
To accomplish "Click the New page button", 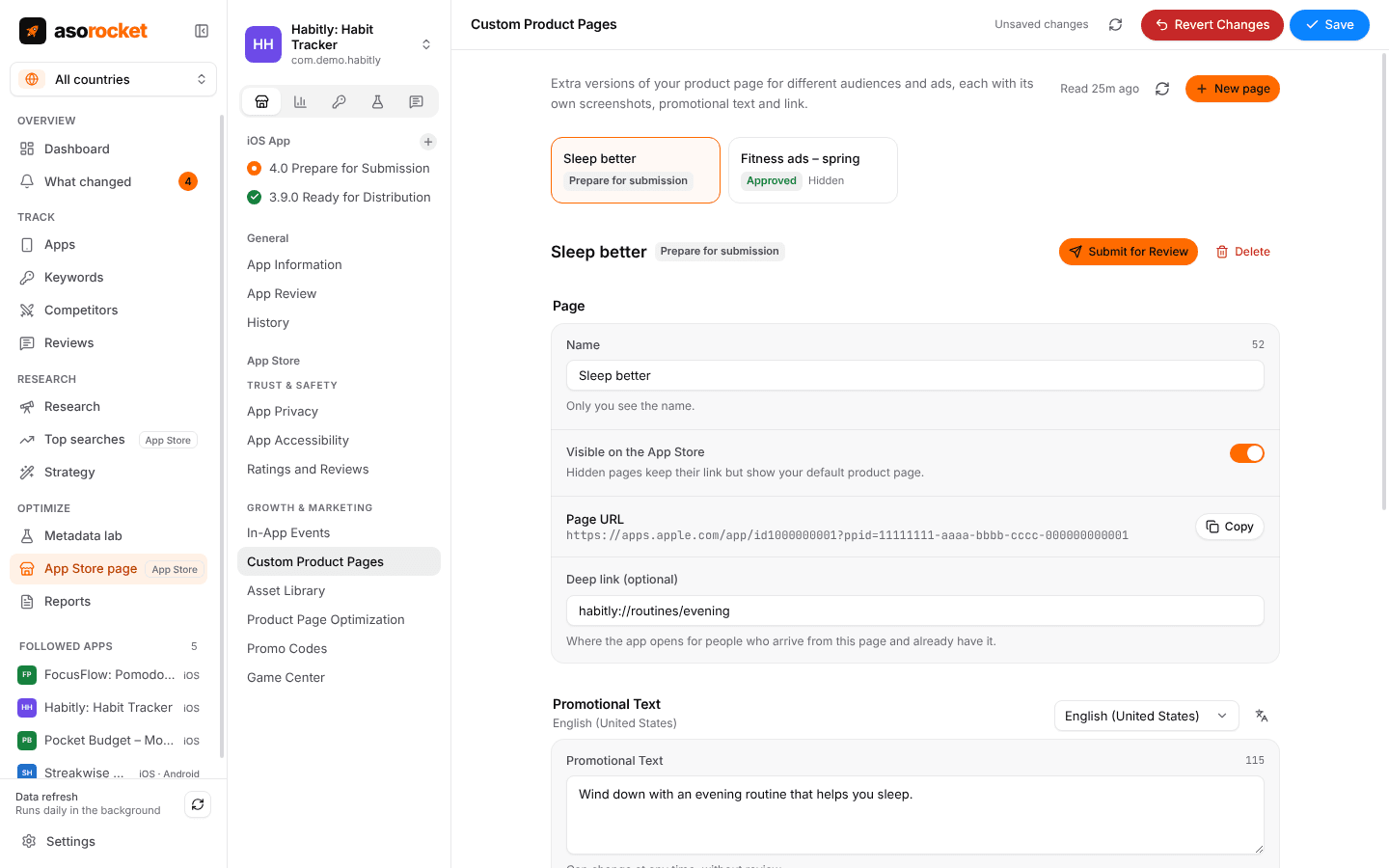I will point(1232,89).
